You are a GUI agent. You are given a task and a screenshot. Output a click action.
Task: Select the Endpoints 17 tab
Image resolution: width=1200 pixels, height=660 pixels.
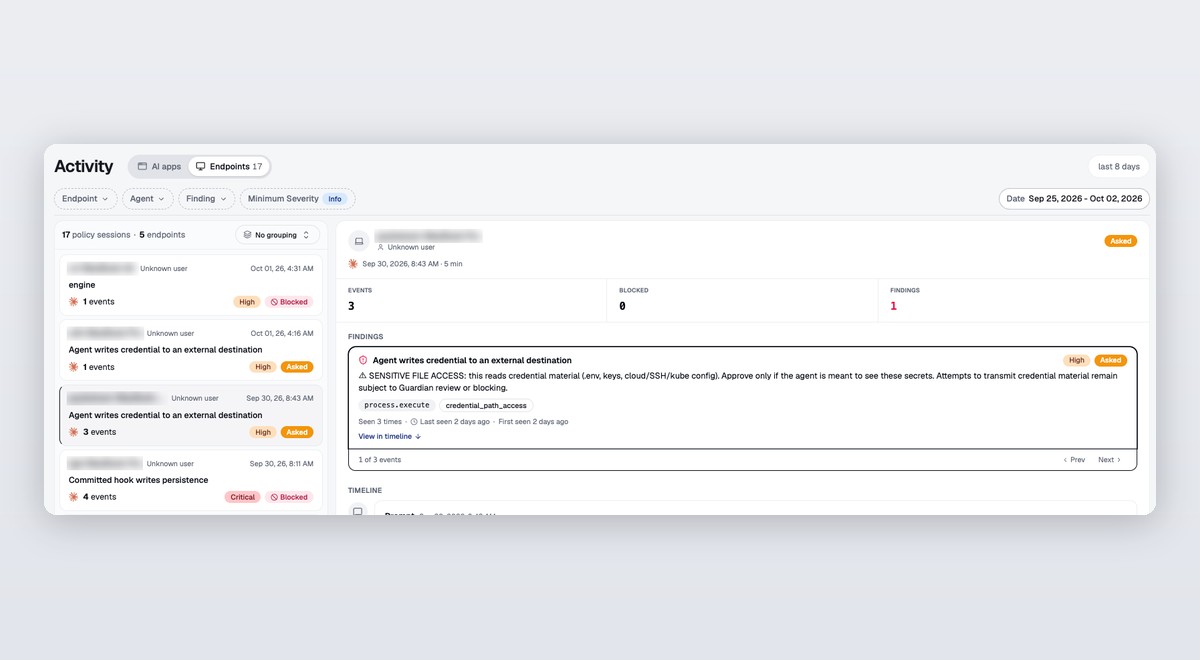[229, 167]
